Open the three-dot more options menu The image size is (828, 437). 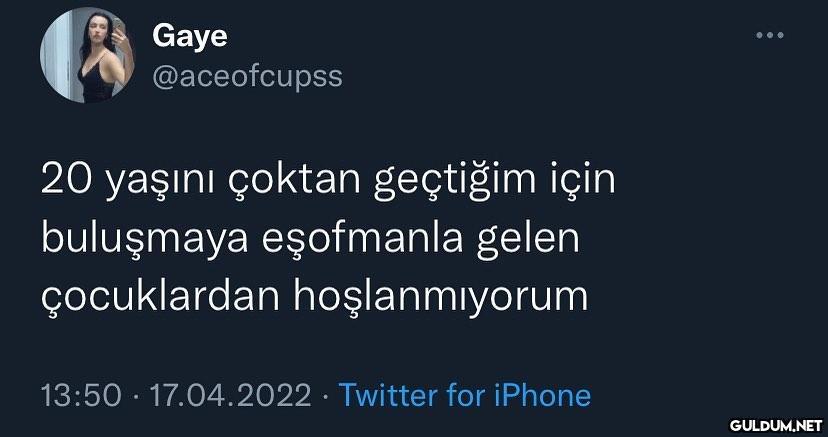tap(769, 36)
